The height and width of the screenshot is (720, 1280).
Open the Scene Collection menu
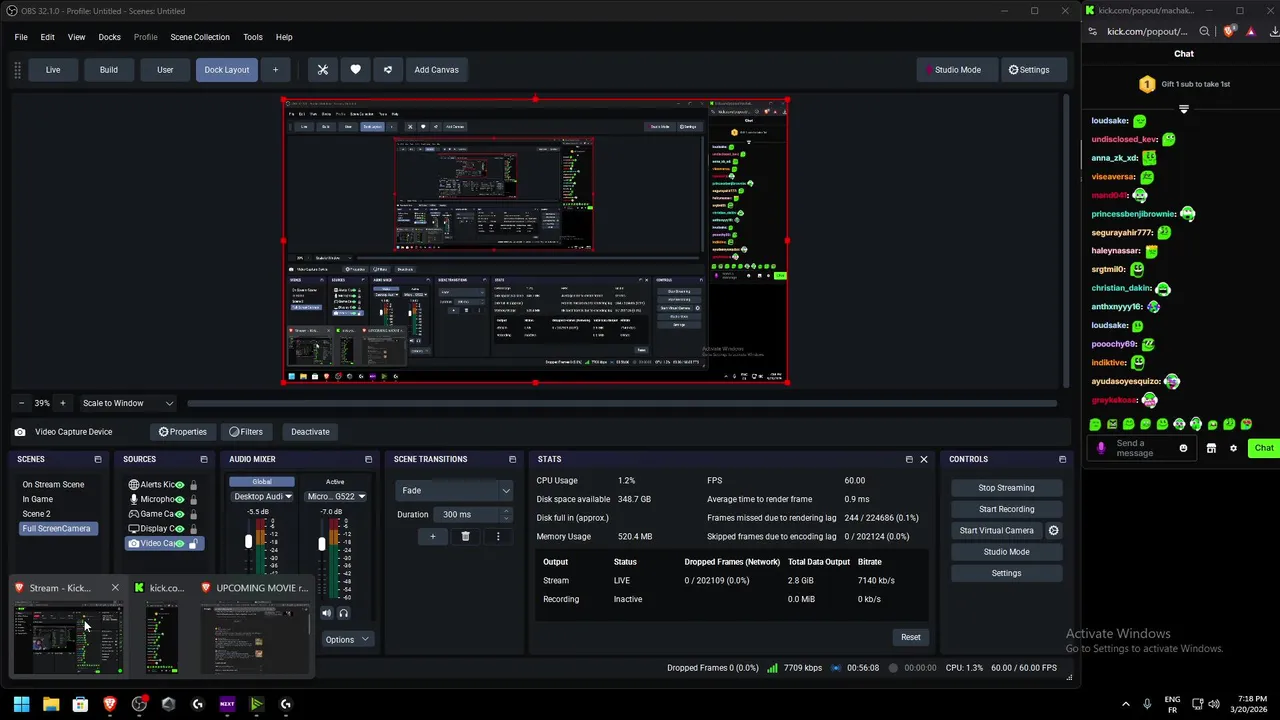200,37
